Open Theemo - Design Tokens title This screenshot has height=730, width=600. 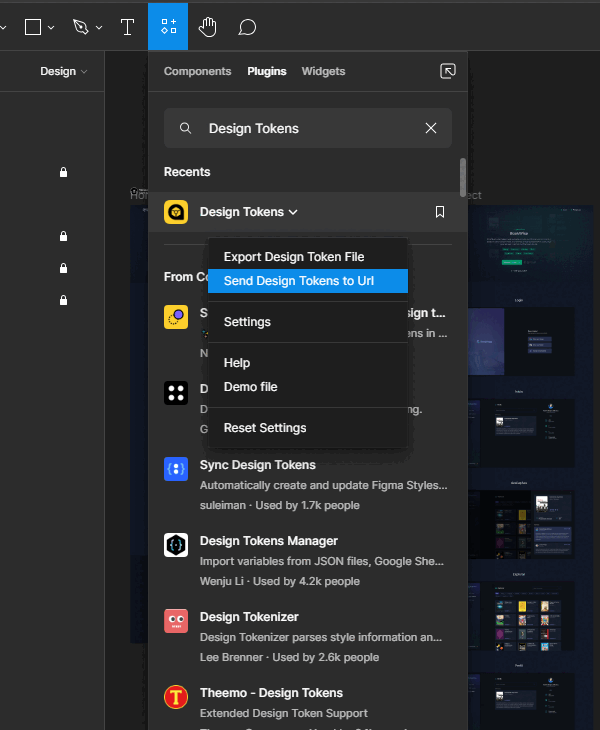(271, 693)
